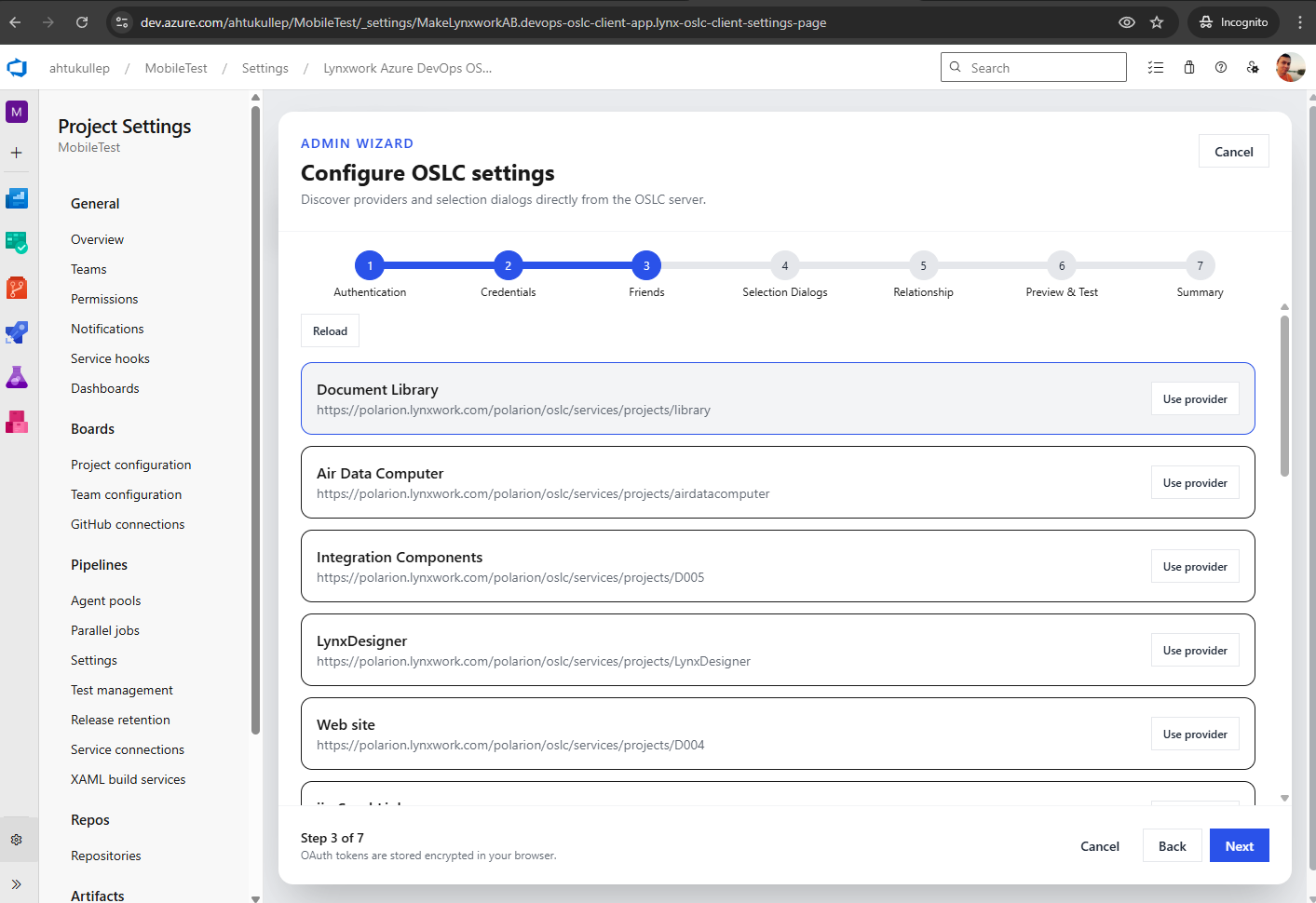Open GitHub connections under Boards

[128, 524]
